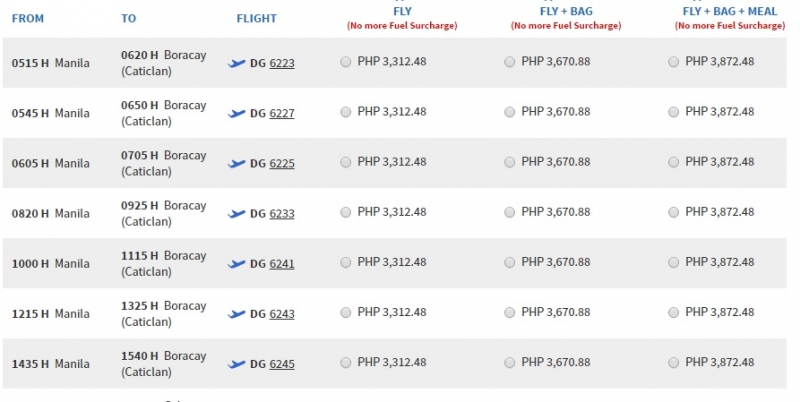This screenshot has width=800, height=402.
Task: Click the plane icon beside DG 6225
Action: tap(237, 163)
